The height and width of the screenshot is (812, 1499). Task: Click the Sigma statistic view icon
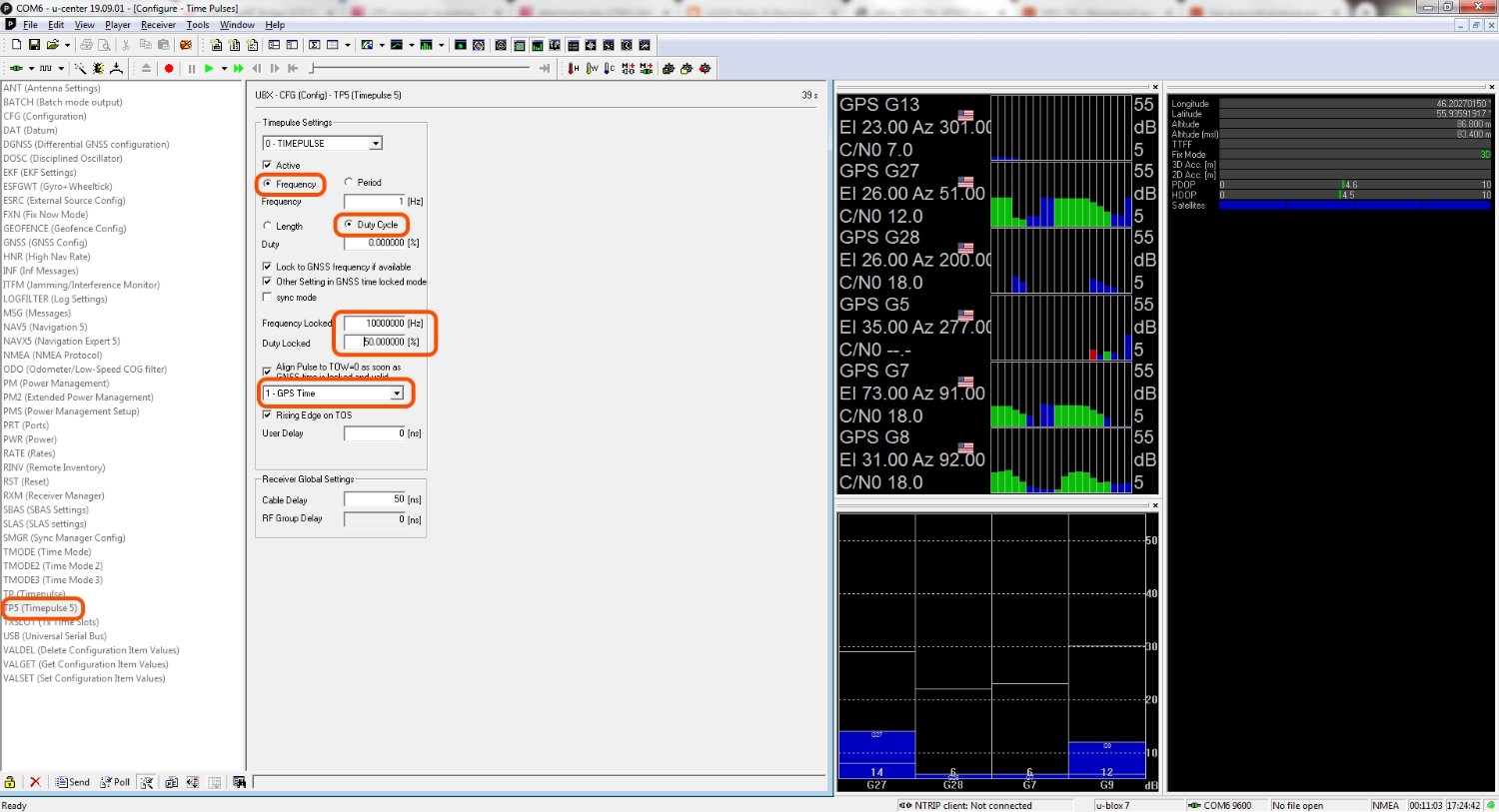(314, 45)
